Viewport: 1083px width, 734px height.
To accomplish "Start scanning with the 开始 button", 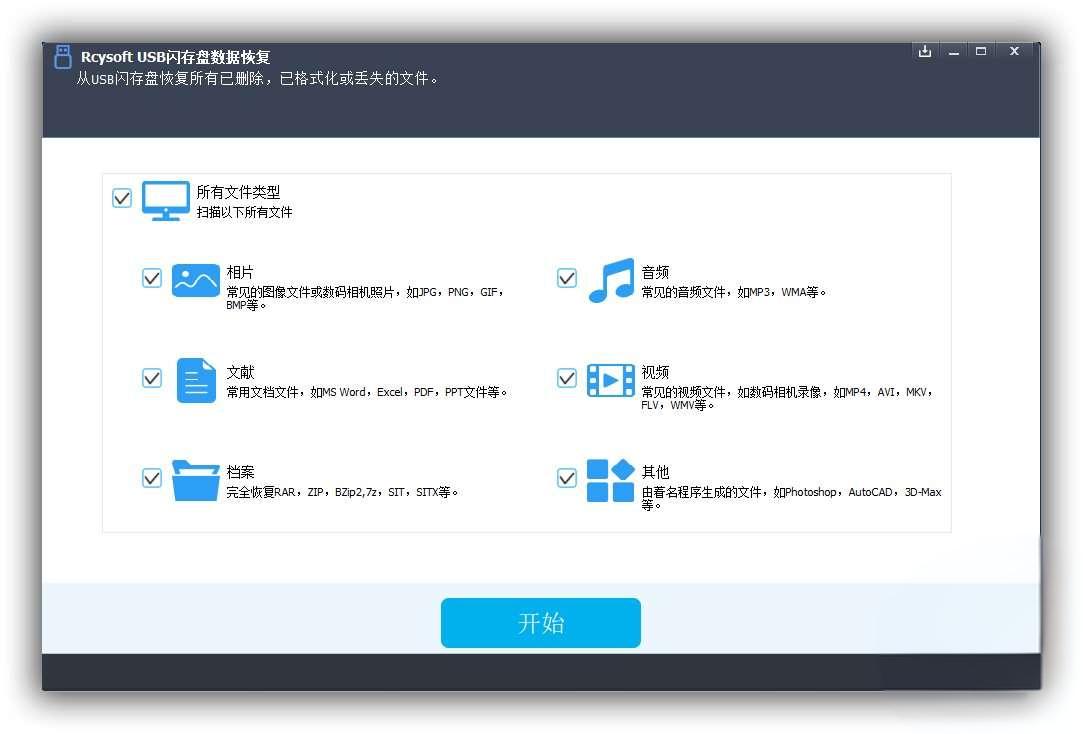I will coord(541,623).
